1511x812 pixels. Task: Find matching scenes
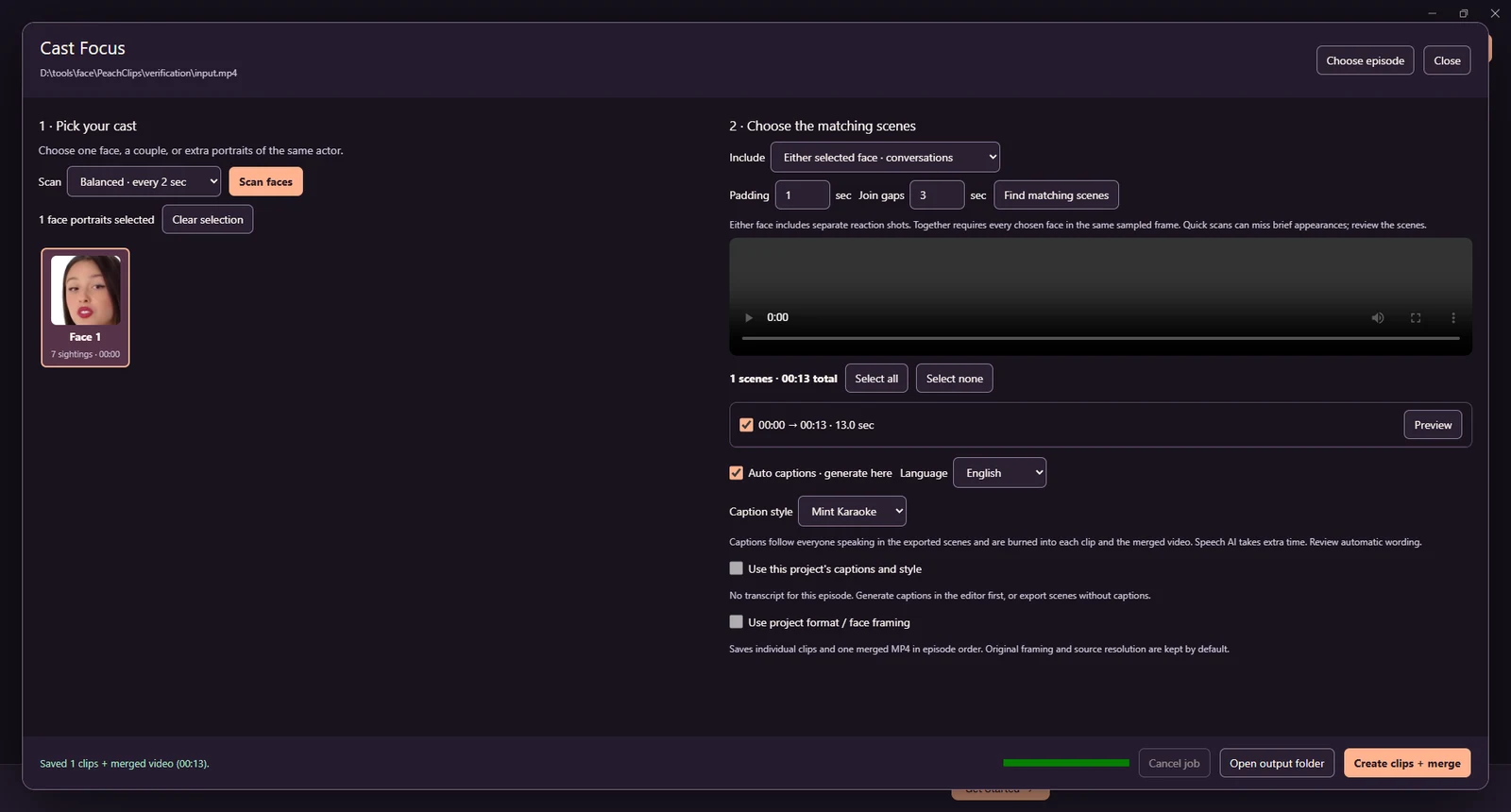pyautogui.click(x=1056, y=195)
